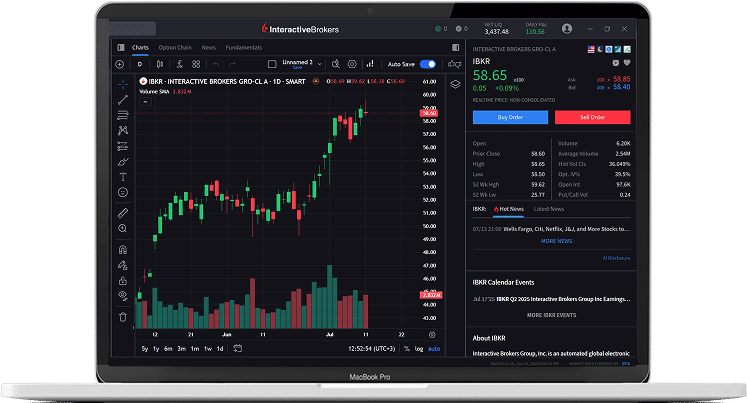Click the Buy Order button
This screenshot has height=403, width=748.
[510, 117]
